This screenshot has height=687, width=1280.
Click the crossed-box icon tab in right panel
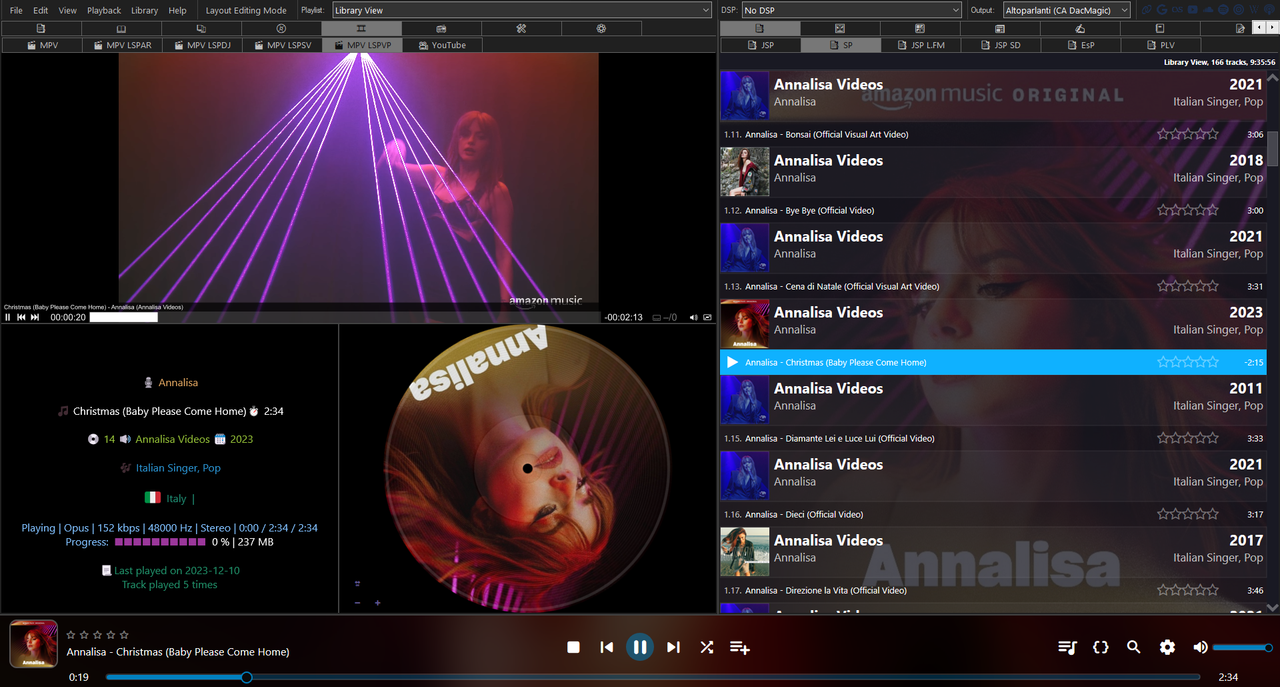click(x=840, y=28)
